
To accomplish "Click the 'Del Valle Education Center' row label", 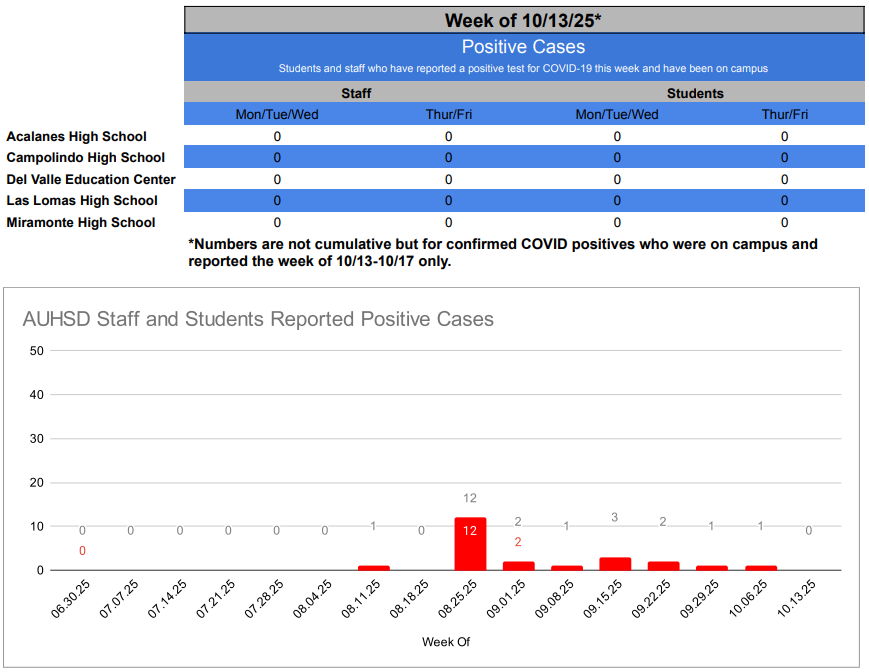I will (91, 179).
